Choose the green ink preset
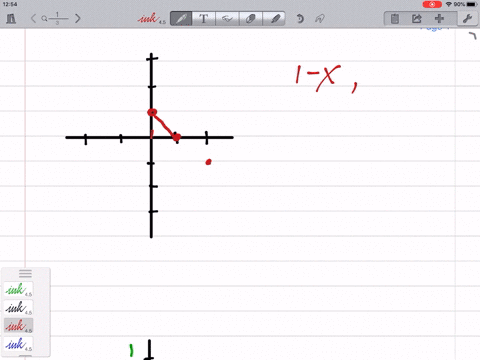 coord(19,290)
